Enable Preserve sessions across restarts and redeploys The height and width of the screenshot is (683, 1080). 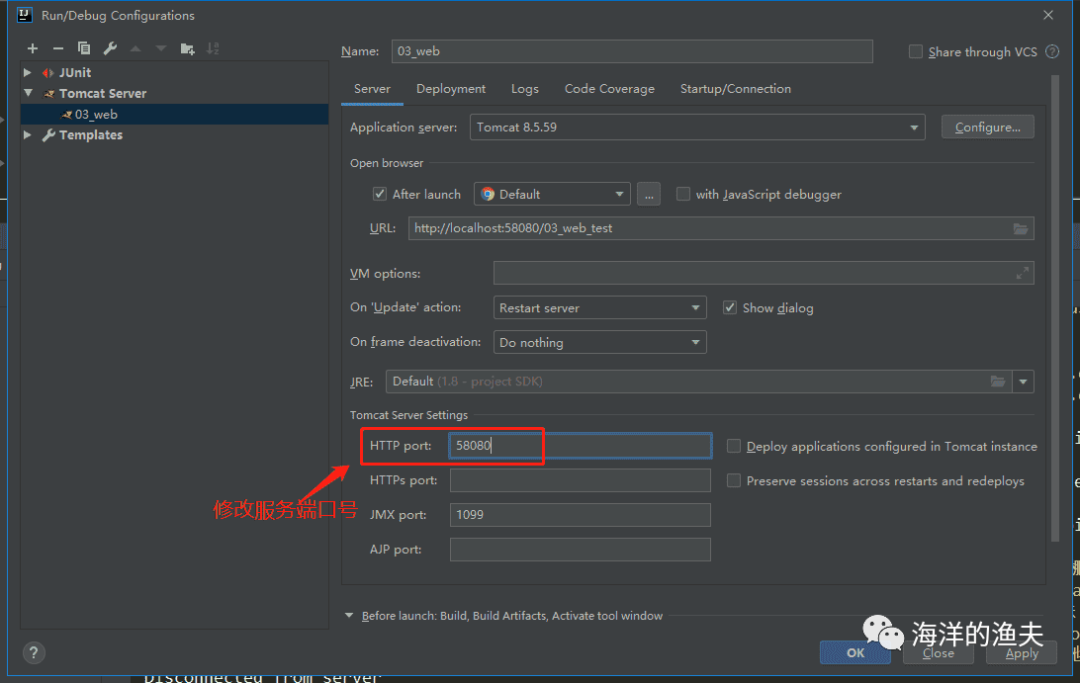pos(734,481)
